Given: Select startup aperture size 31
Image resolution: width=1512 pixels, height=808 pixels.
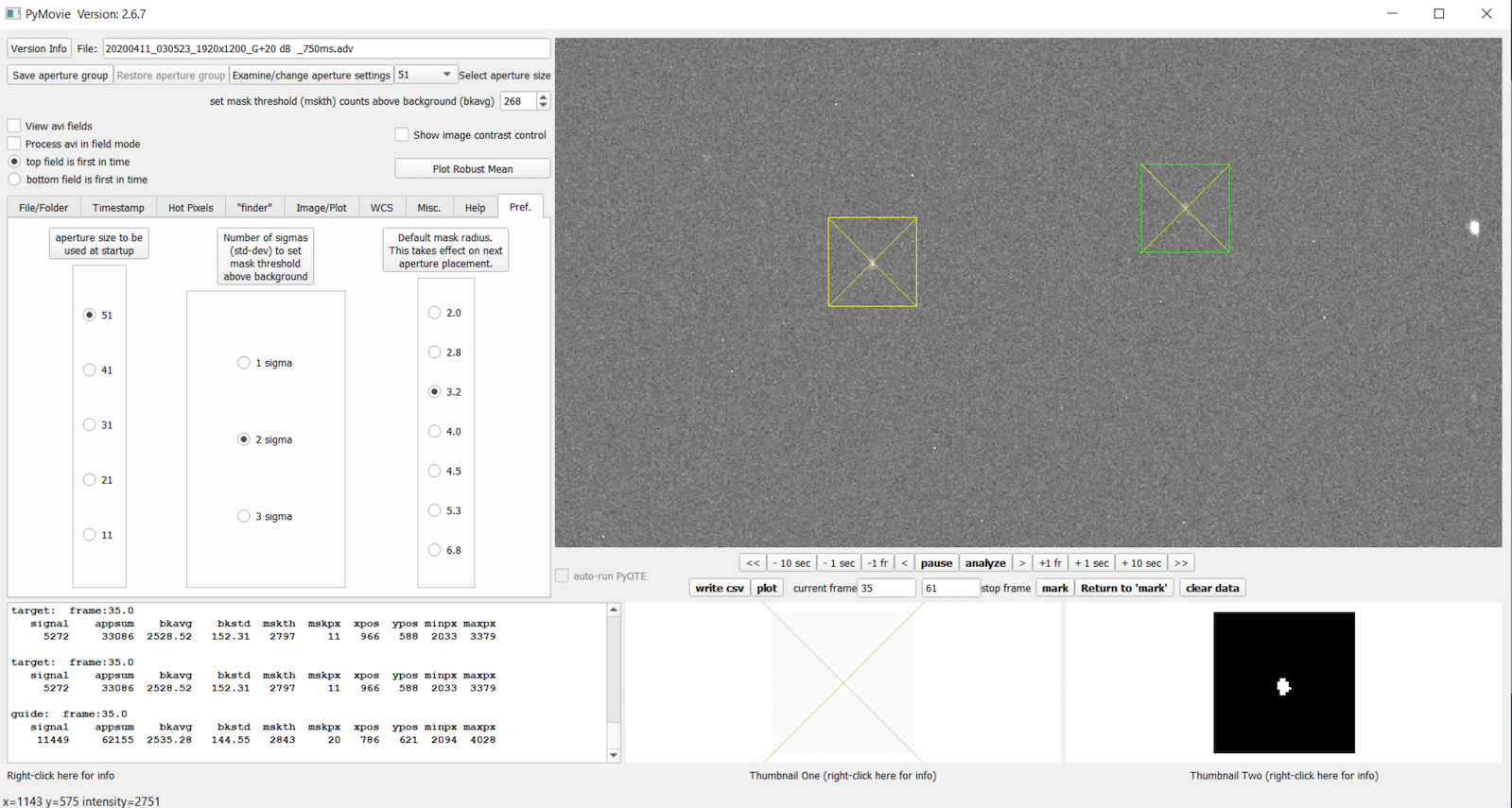Looking at the screenshot, I should click(x=90, y=424).
